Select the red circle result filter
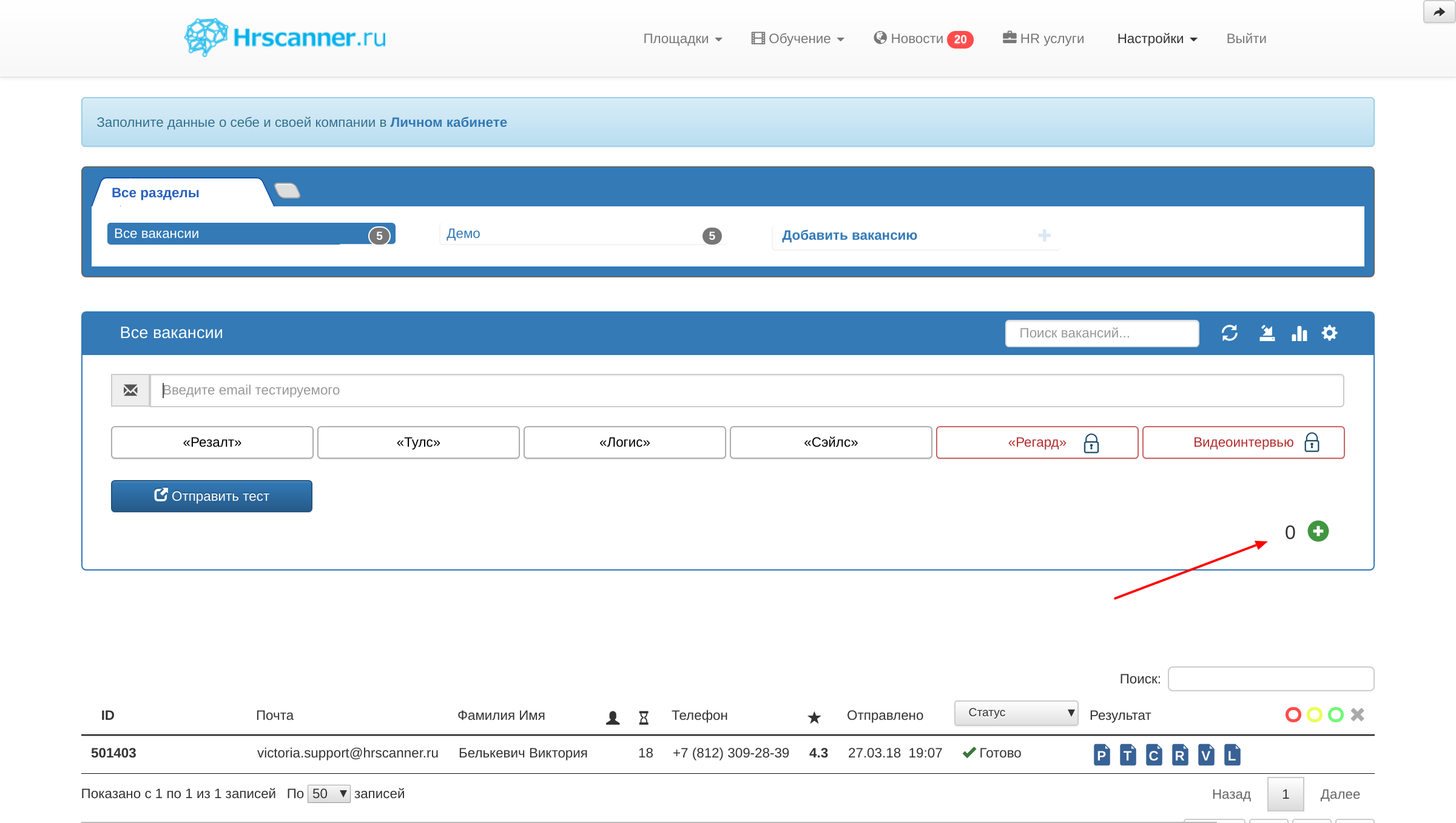The image size is (1456, 823). click(1293, 715)
